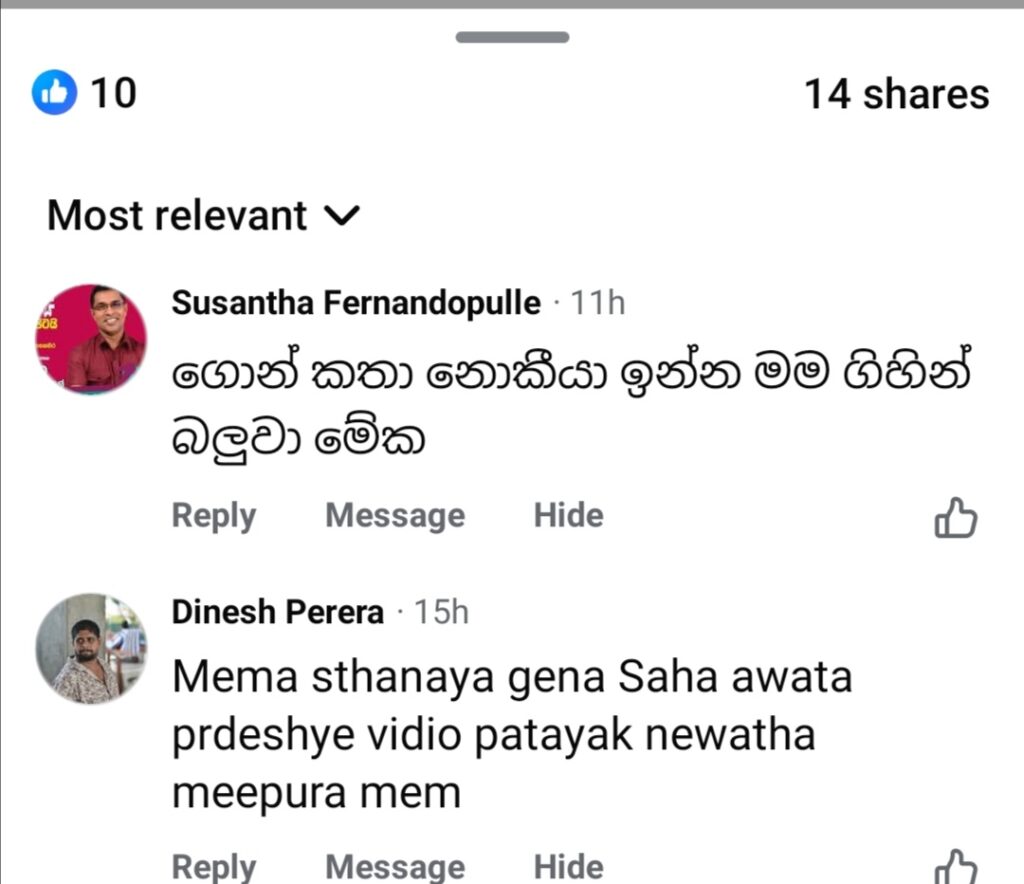
Task: Click the 15h timestamp on Dinesh's comment
Action: pos(442,612)
